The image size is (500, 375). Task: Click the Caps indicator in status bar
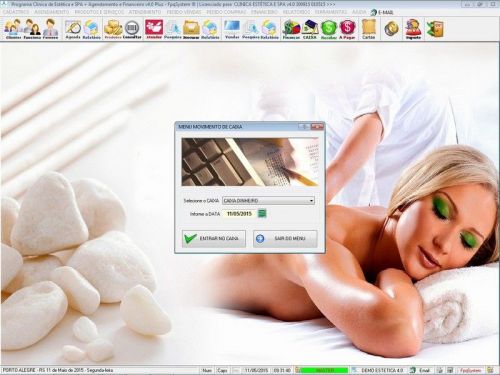tap(222, 370)
